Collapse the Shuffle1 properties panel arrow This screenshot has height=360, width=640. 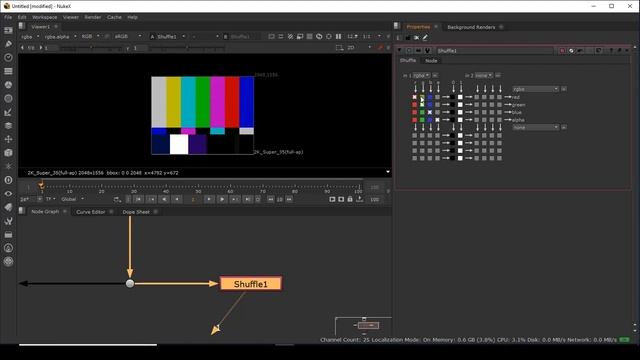pyautogui.click(x=400, y=51)
